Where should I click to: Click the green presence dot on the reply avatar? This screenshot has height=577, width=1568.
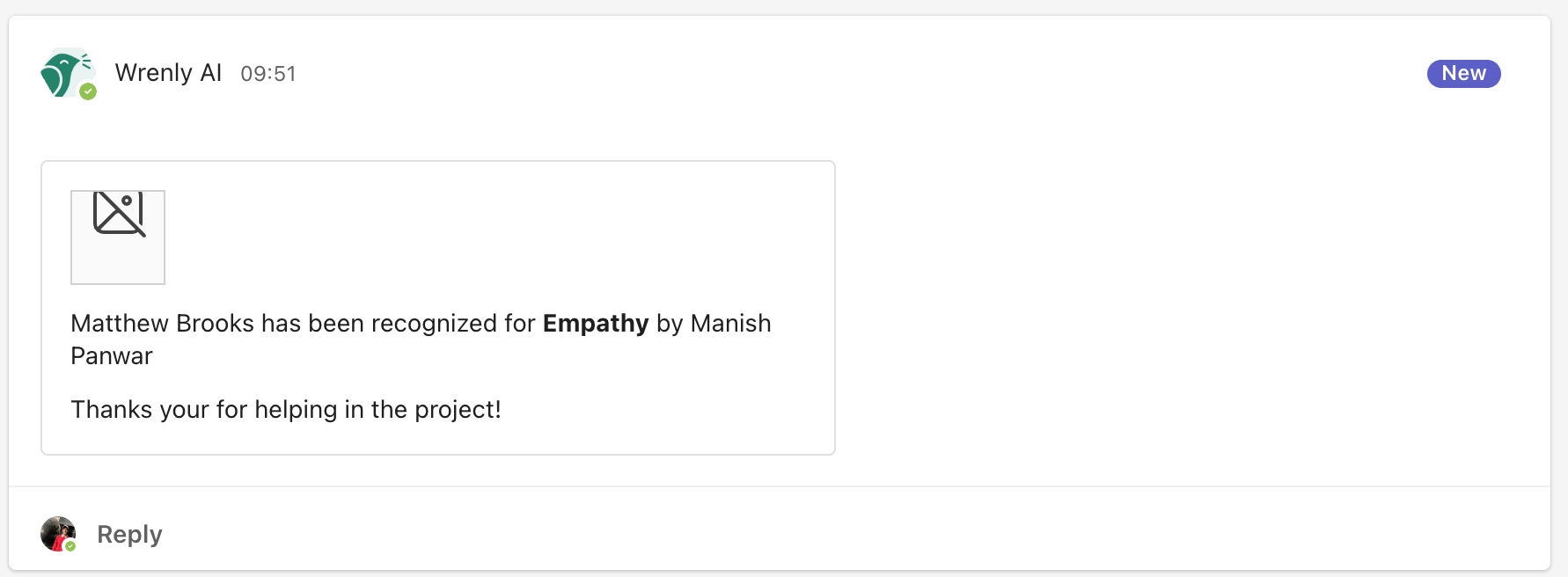click(x=70, y=546)
